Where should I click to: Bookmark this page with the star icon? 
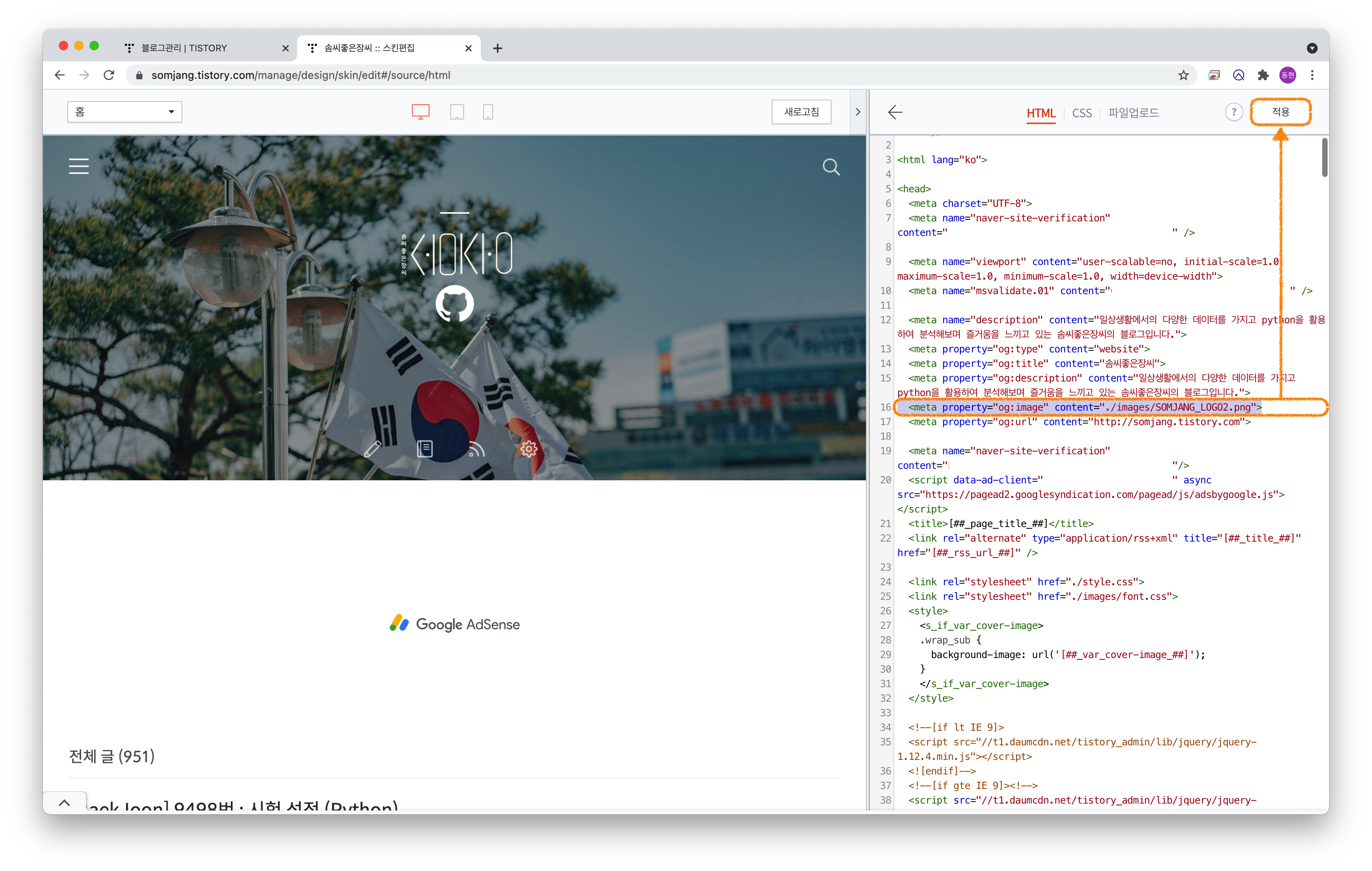coord(1183,75)
